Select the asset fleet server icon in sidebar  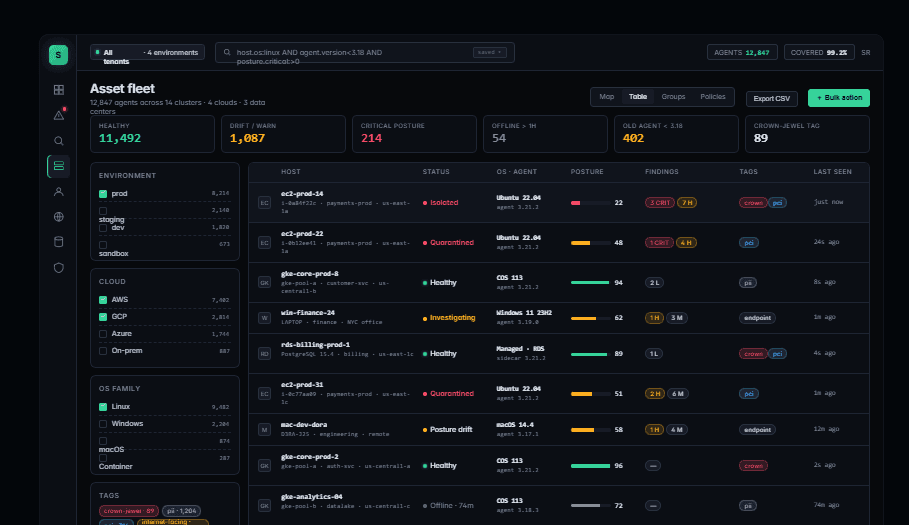click(59, 166)
